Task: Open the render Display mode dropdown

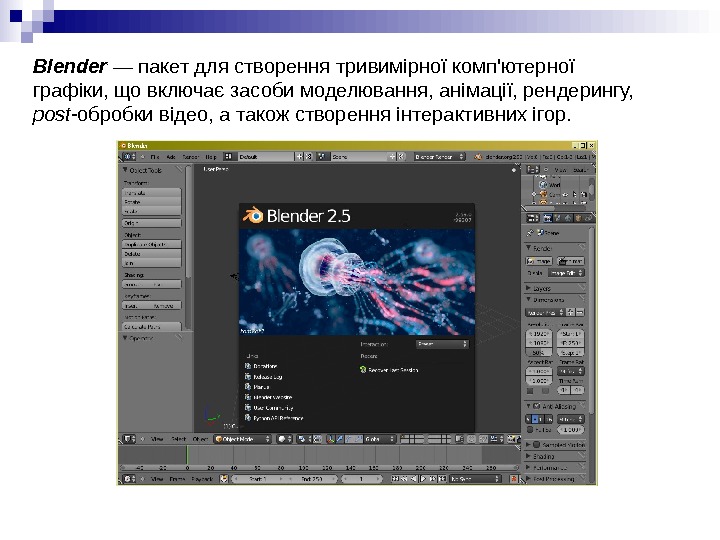Action: point(566,273)
